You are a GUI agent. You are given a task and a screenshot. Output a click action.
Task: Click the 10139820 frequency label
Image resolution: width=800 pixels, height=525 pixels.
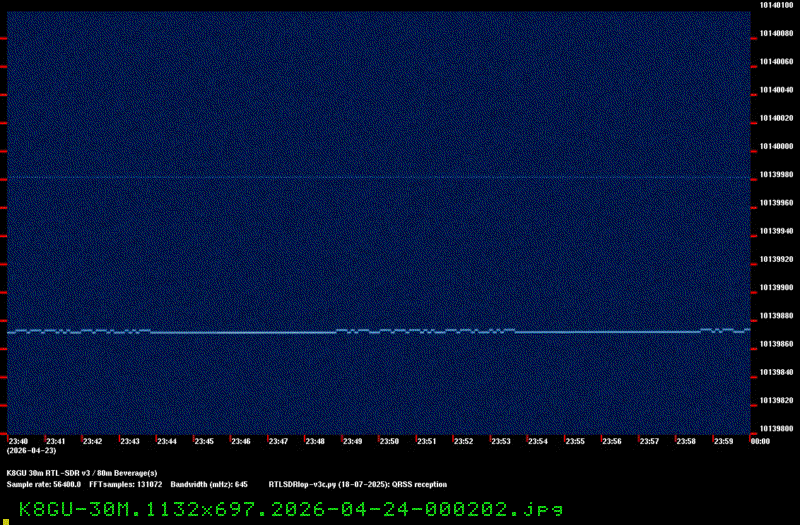[777, 401]
